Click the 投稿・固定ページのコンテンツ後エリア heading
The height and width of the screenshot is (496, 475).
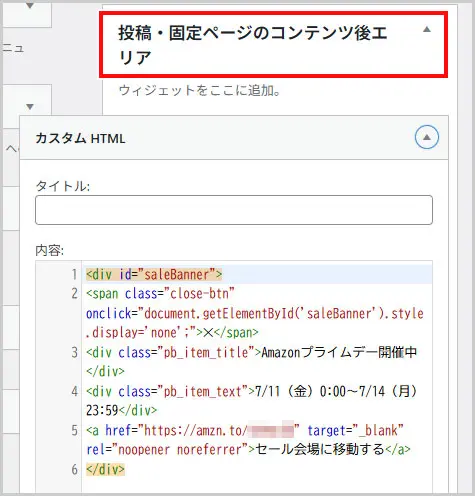(x=253, y=45)
